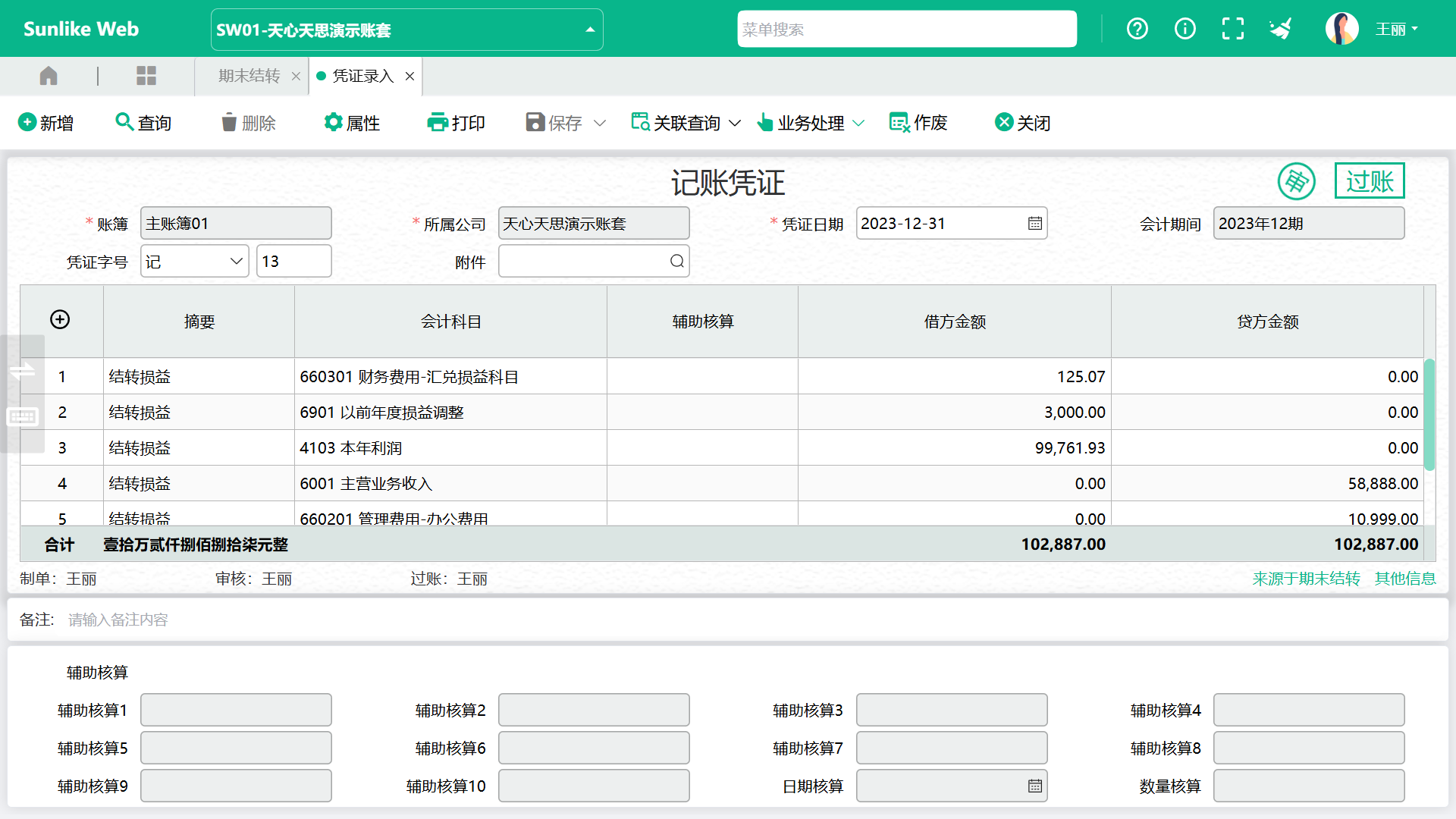Toggle fullscreen mode icon

(1232, 29)
